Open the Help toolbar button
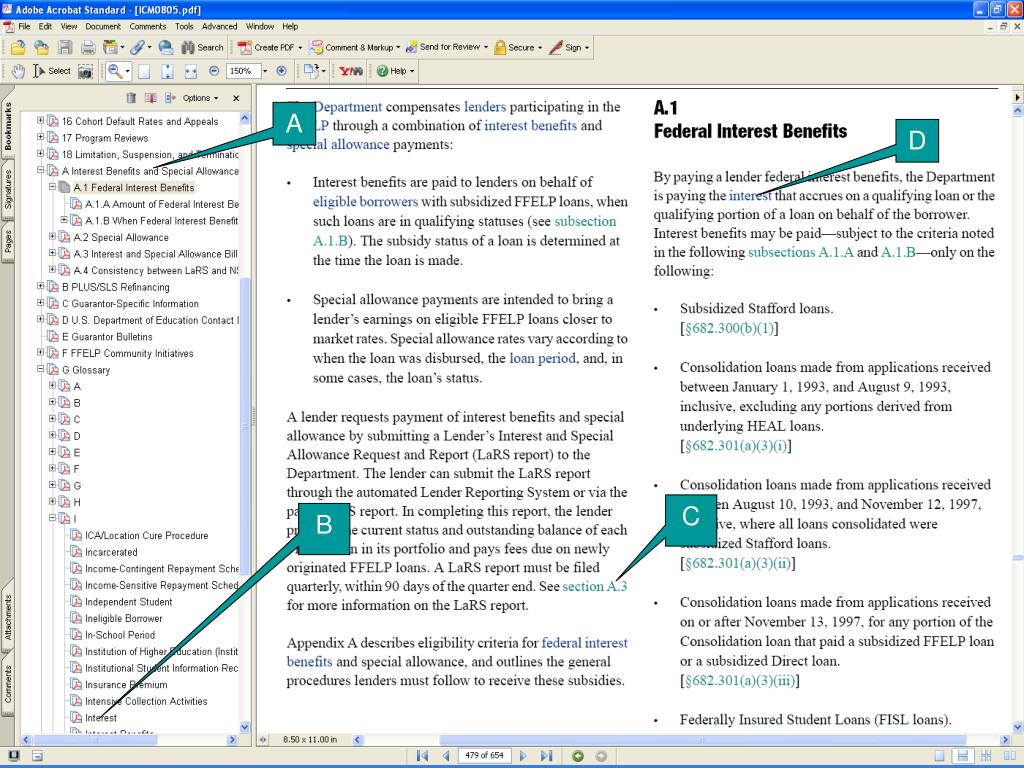Viewport: 1024px width, 768px height. [x=395, y=71]
